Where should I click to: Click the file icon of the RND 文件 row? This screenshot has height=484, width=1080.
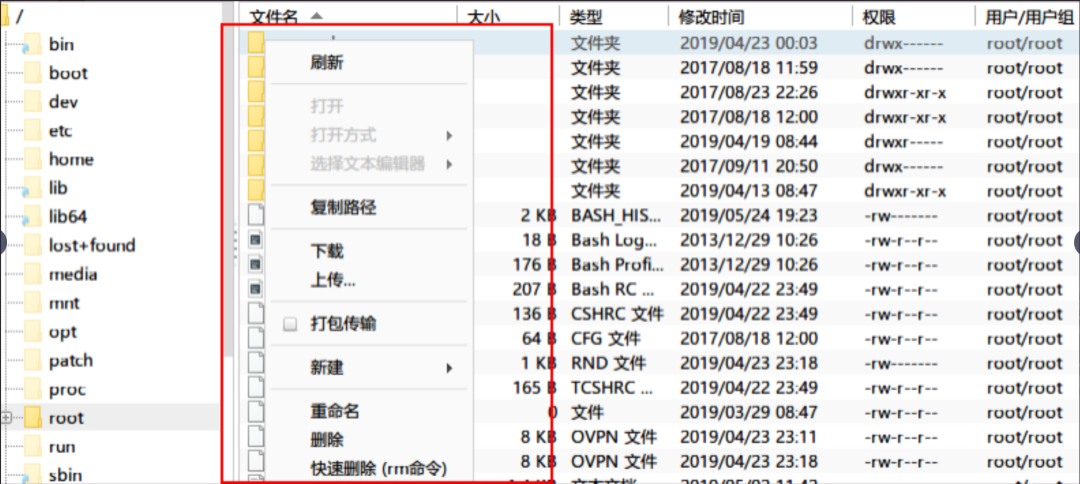256,363
